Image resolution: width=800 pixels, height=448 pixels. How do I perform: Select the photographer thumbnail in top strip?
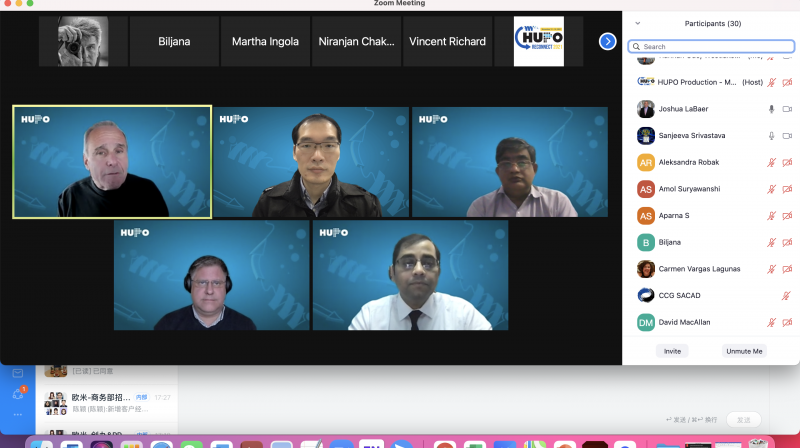point(83,41)
